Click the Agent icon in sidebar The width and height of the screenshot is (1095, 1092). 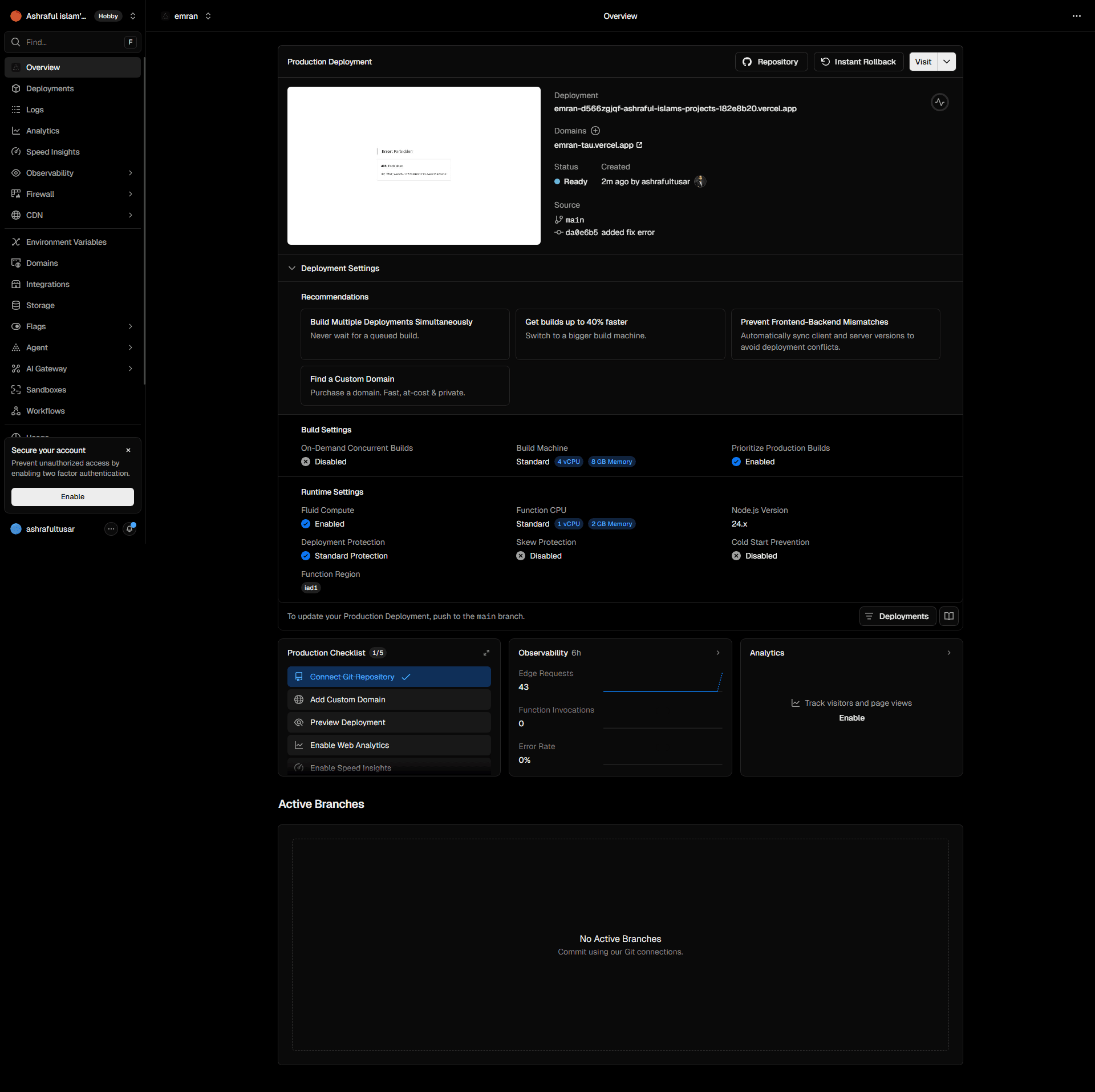tap(16, 347)
